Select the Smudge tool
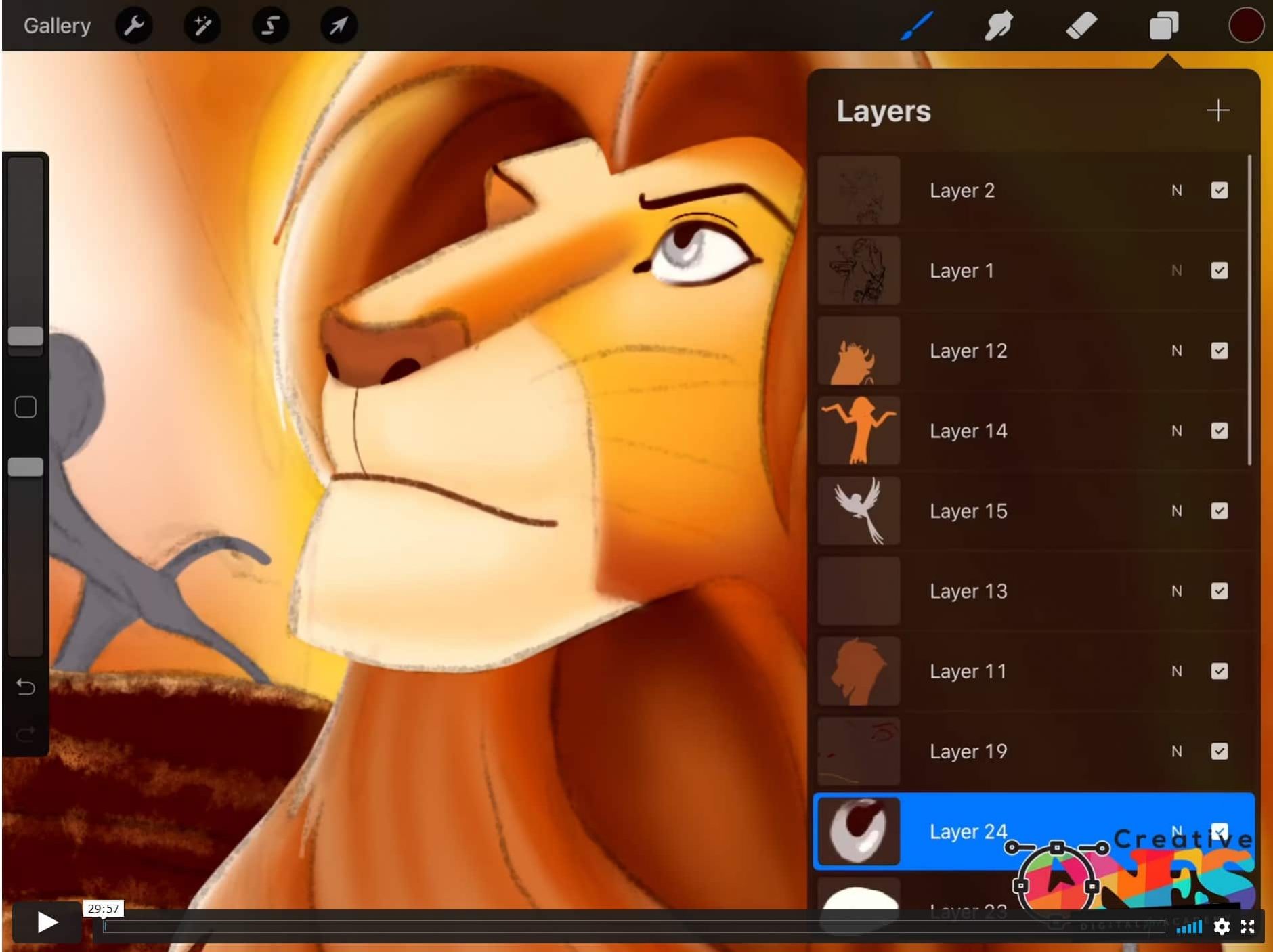The image size is (1273, 952). tap(999, 26)
